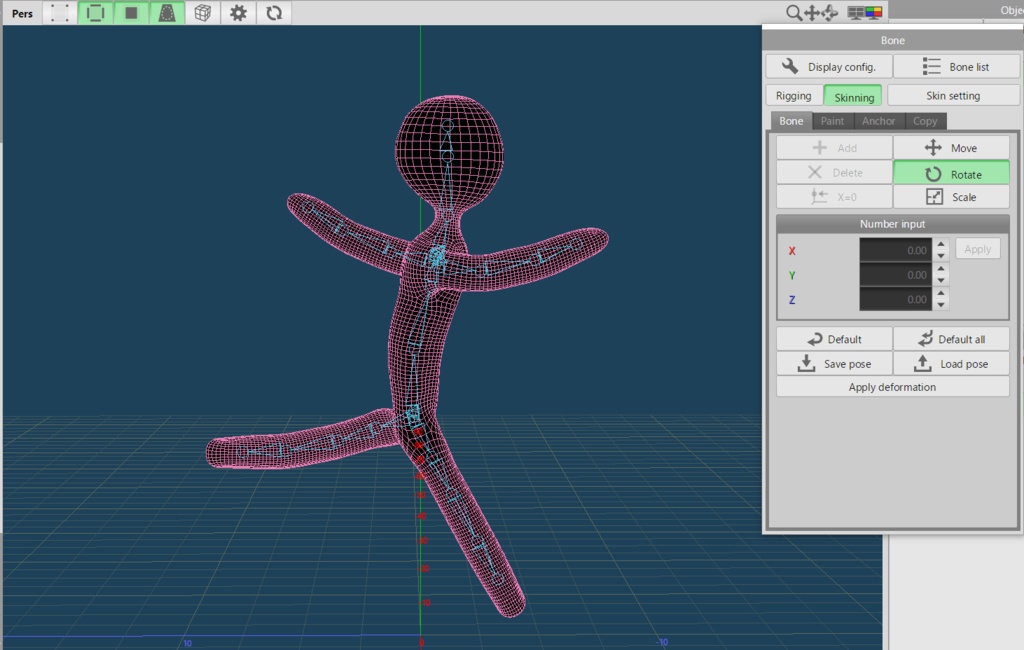Click the X=0 align button
Image resolution: width=1024 pixels, height=650 pixels.
tap(834, 197)
